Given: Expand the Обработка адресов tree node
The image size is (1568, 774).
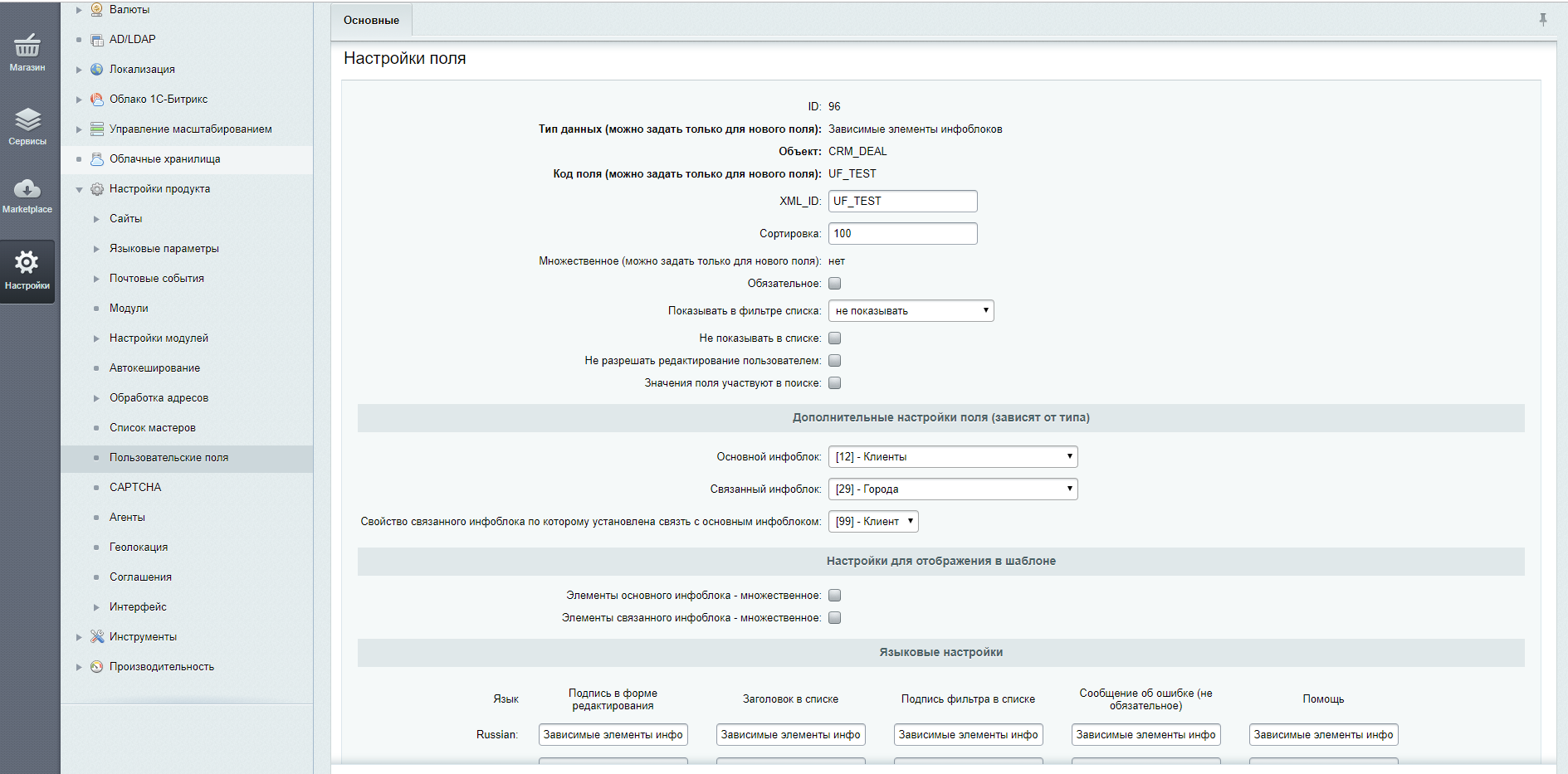Looking at the screenshot, I should [x=96, y=398].
